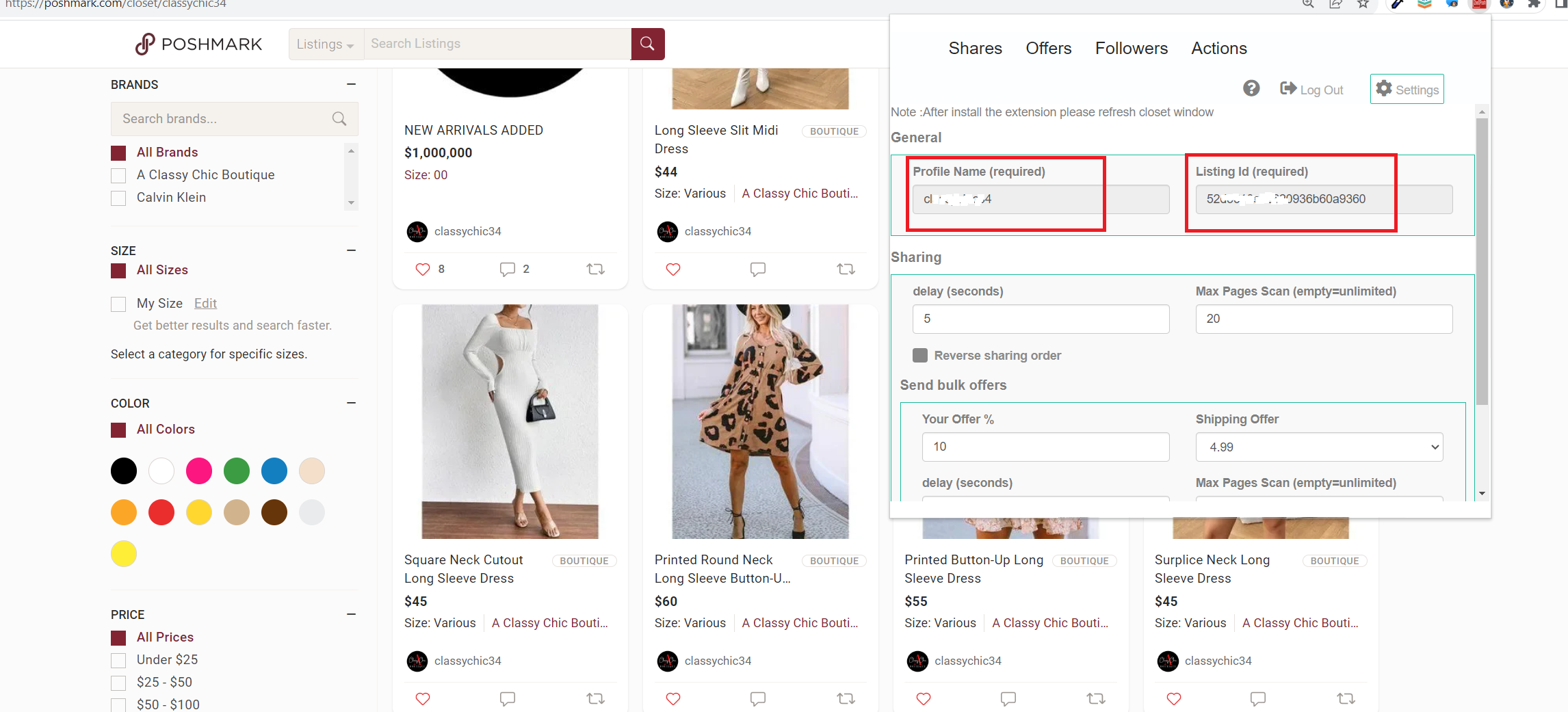Toggle the All Colors checkbox
1568x712 pixels.
click(x=118, y=430)
